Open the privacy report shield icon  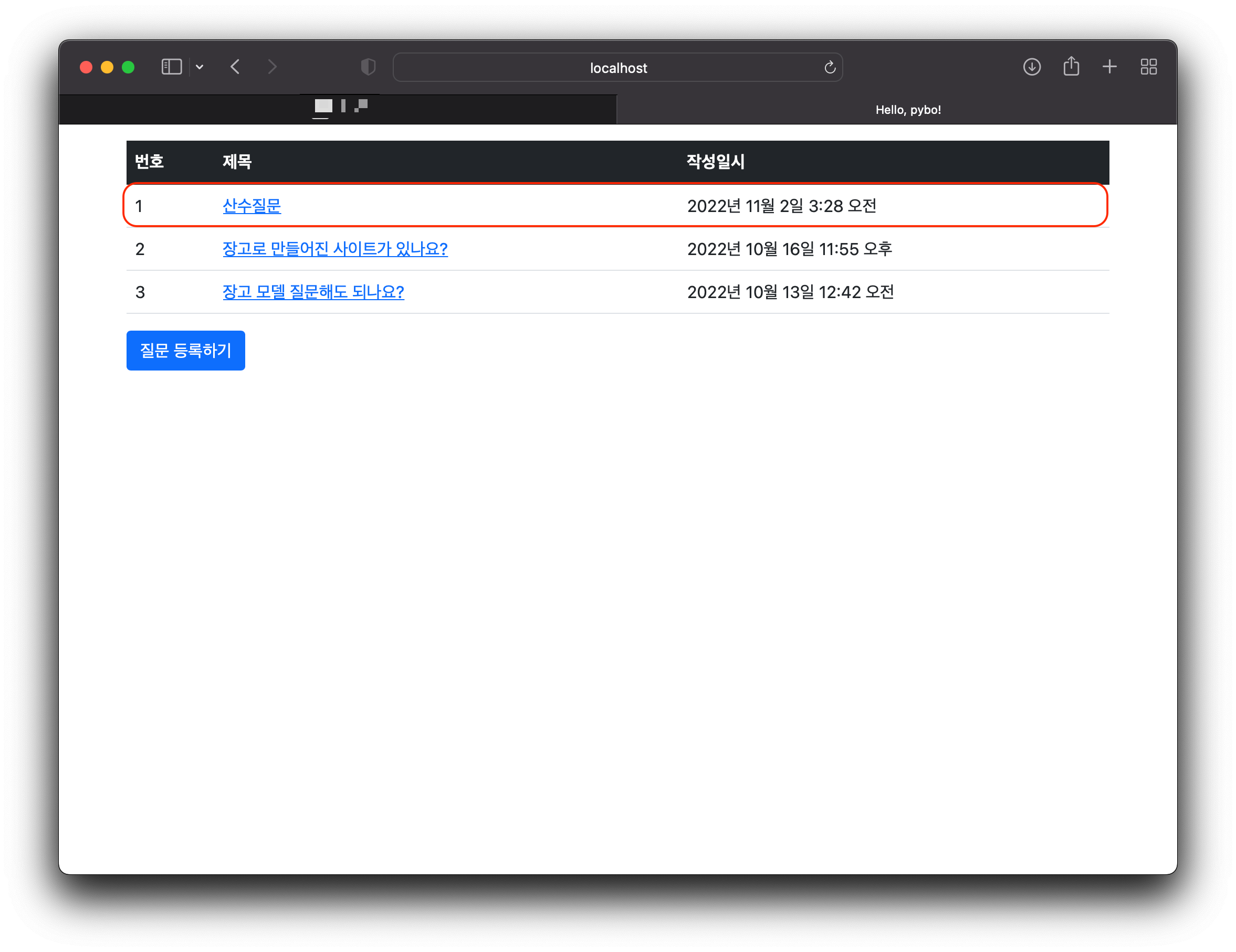tap(368, 67)
